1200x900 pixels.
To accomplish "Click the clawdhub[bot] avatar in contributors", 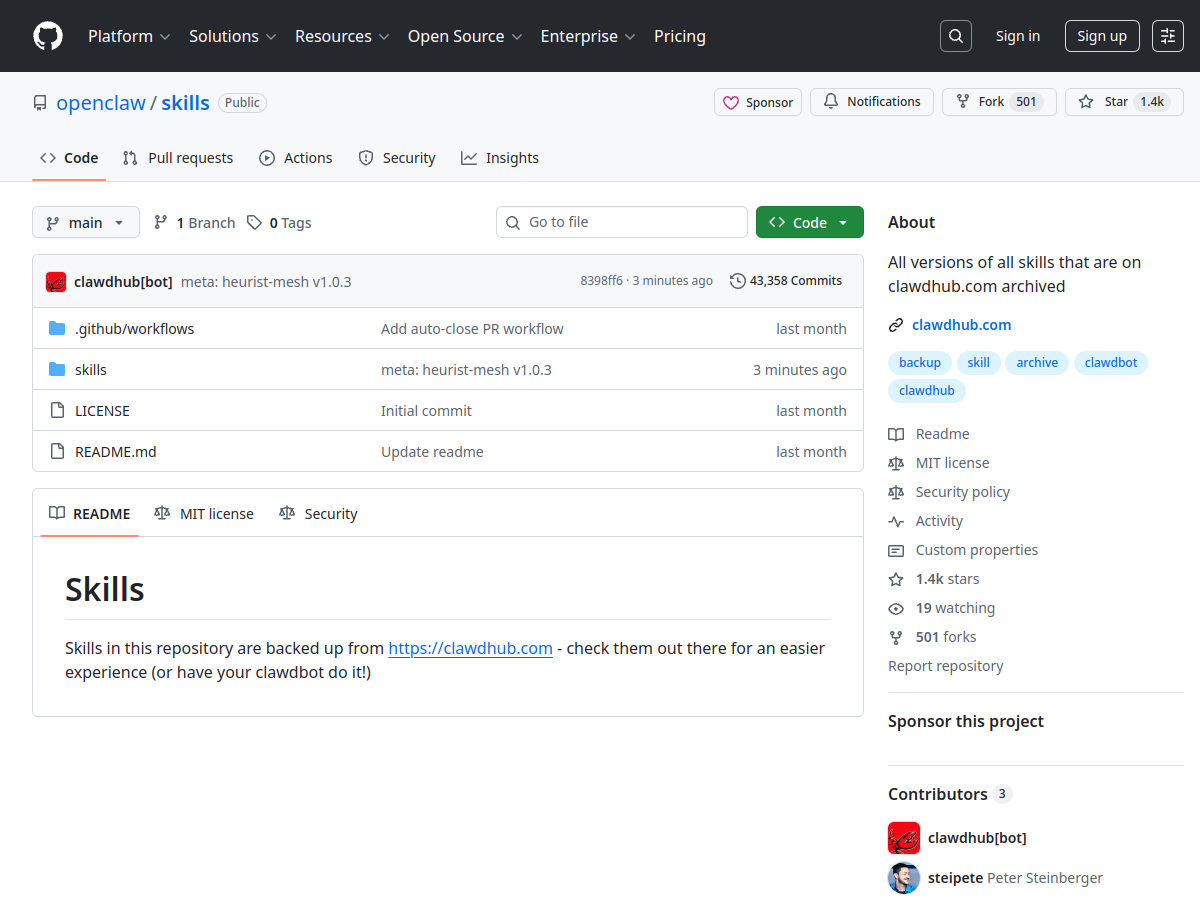I will (904, 838).
